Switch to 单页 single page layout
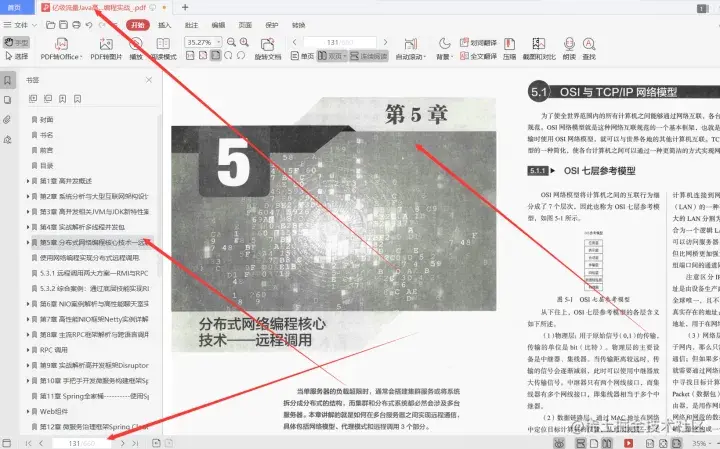 tap(302, 56)
